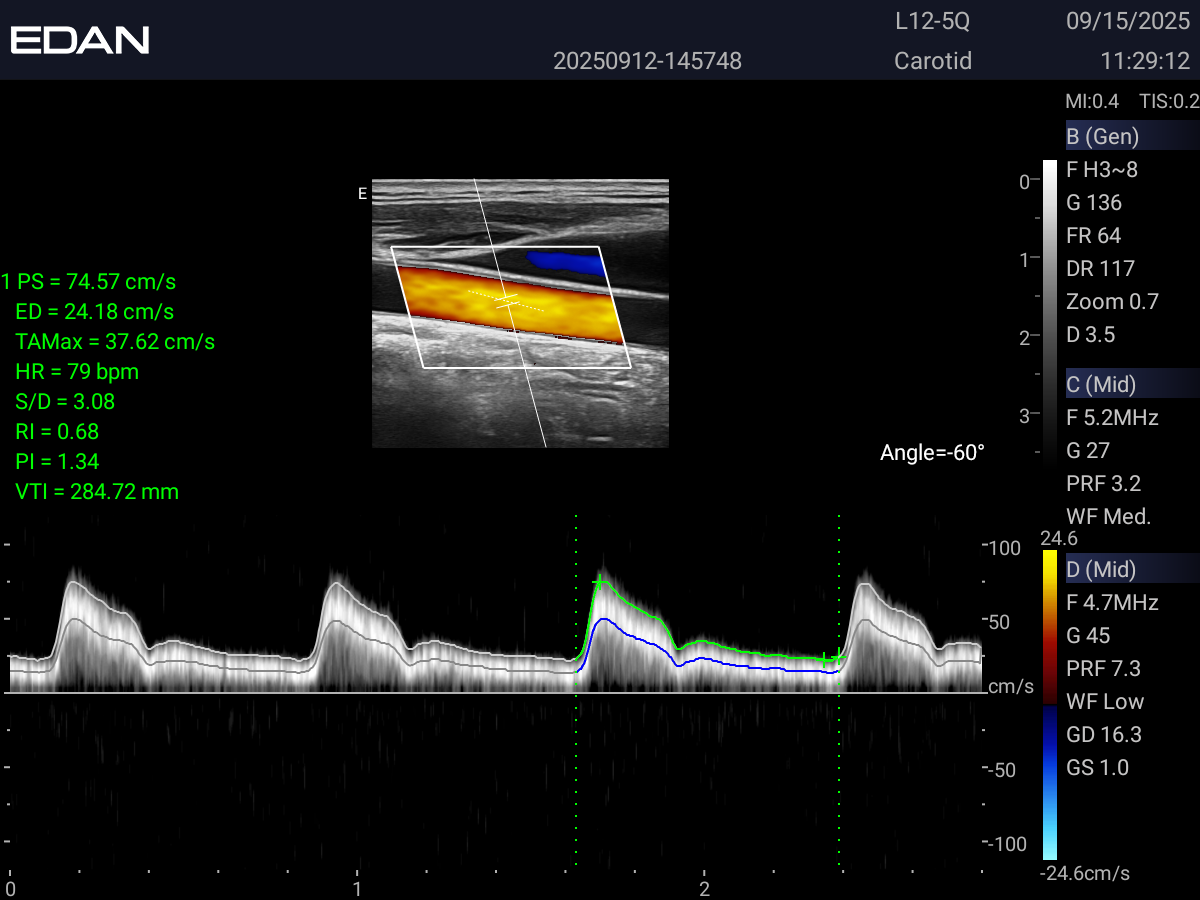Click the E orientation marker
The width and height of the screenshot is (1200, 900).
click(362, 194)
